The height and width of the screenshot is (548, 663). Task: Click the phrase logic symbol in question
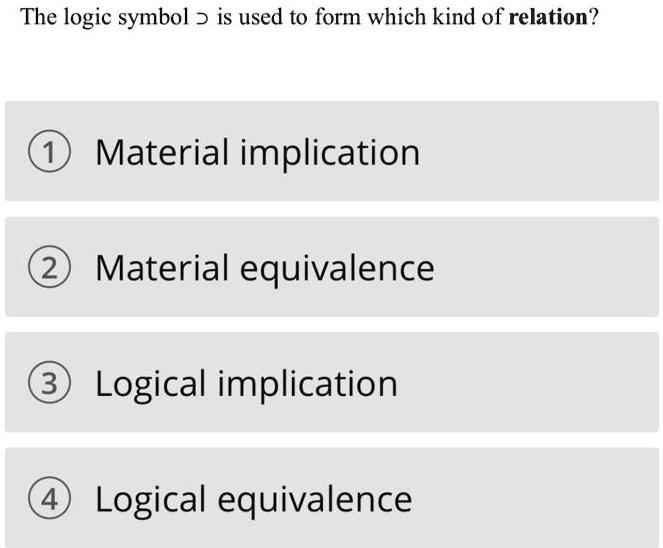[126, 18]
